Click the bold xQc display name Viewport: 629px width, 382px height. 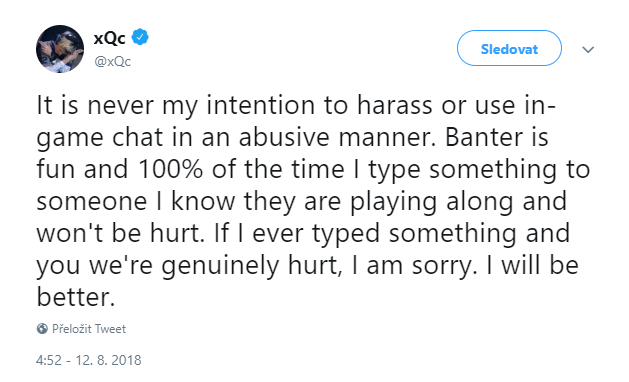(110, 38)
